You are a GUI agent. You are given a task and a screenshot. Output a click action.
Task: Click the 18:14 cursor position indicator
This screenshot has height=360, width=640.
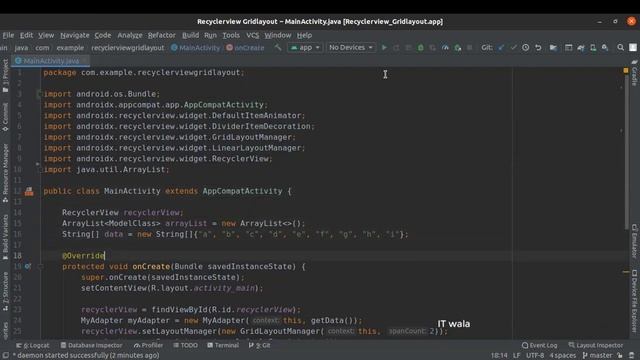499,356
